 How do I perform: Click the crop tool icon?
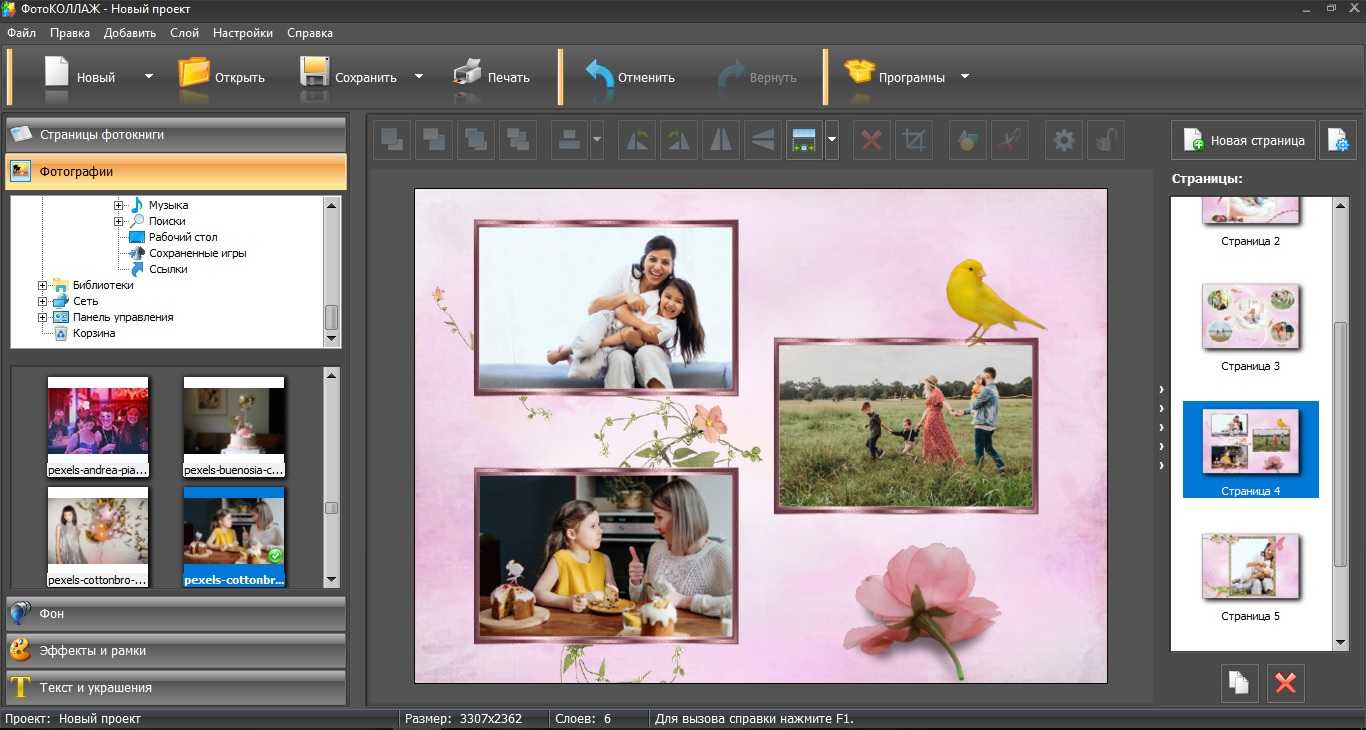(914, 141)
